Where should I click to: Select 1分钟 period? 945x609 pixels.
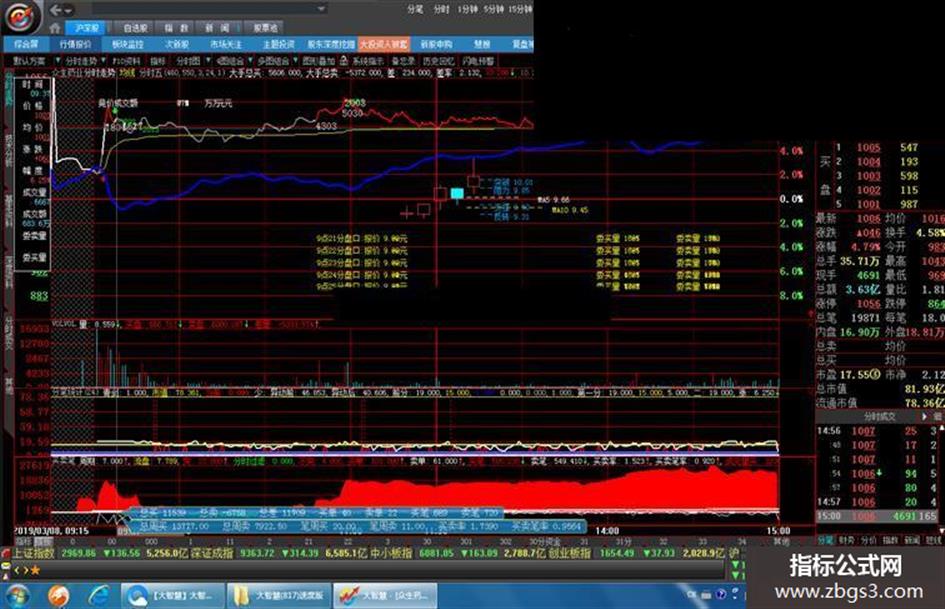tap(467, 9)
